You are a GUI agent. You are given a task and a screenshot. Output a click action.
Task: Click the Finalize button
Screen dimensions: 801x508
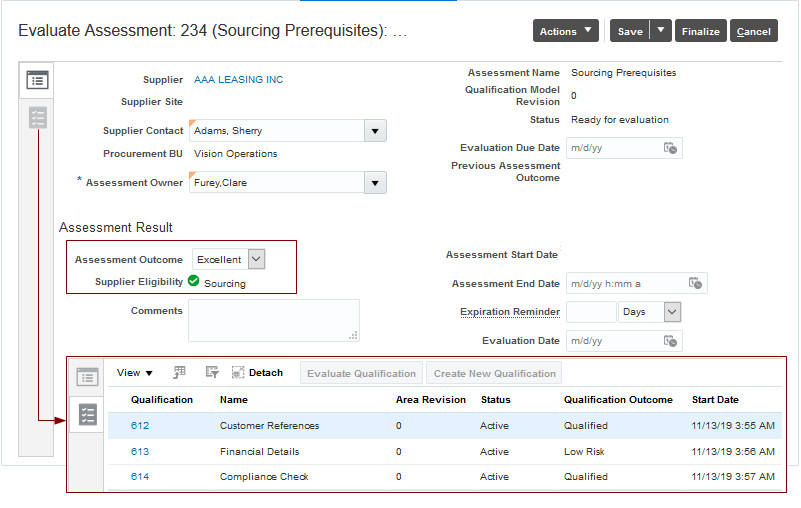click(x=700, y=31)
